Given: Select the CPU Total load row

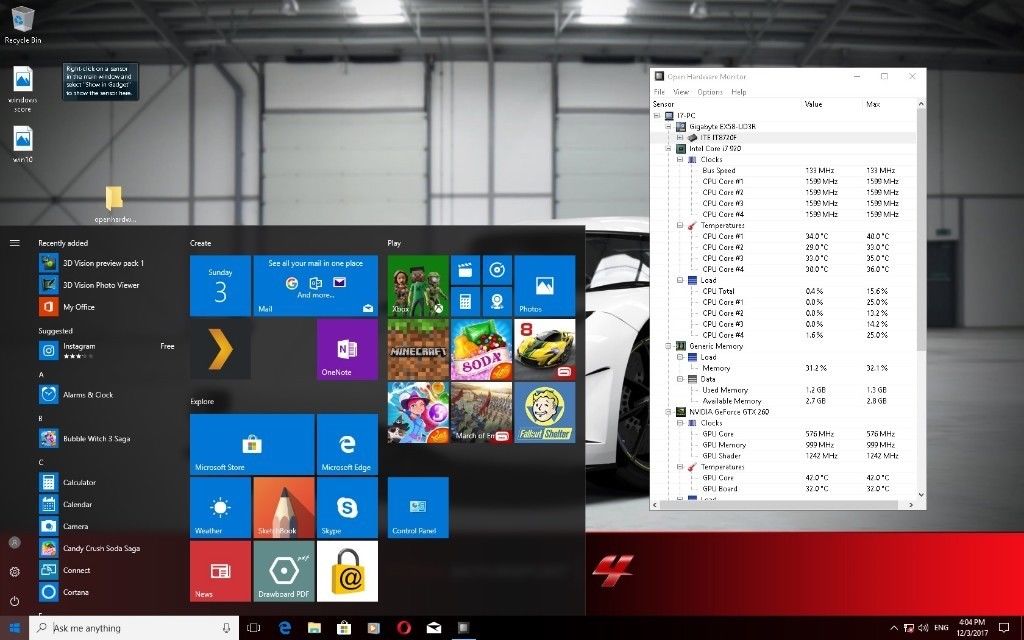Looking at the screenshot, I should [784, 291].
